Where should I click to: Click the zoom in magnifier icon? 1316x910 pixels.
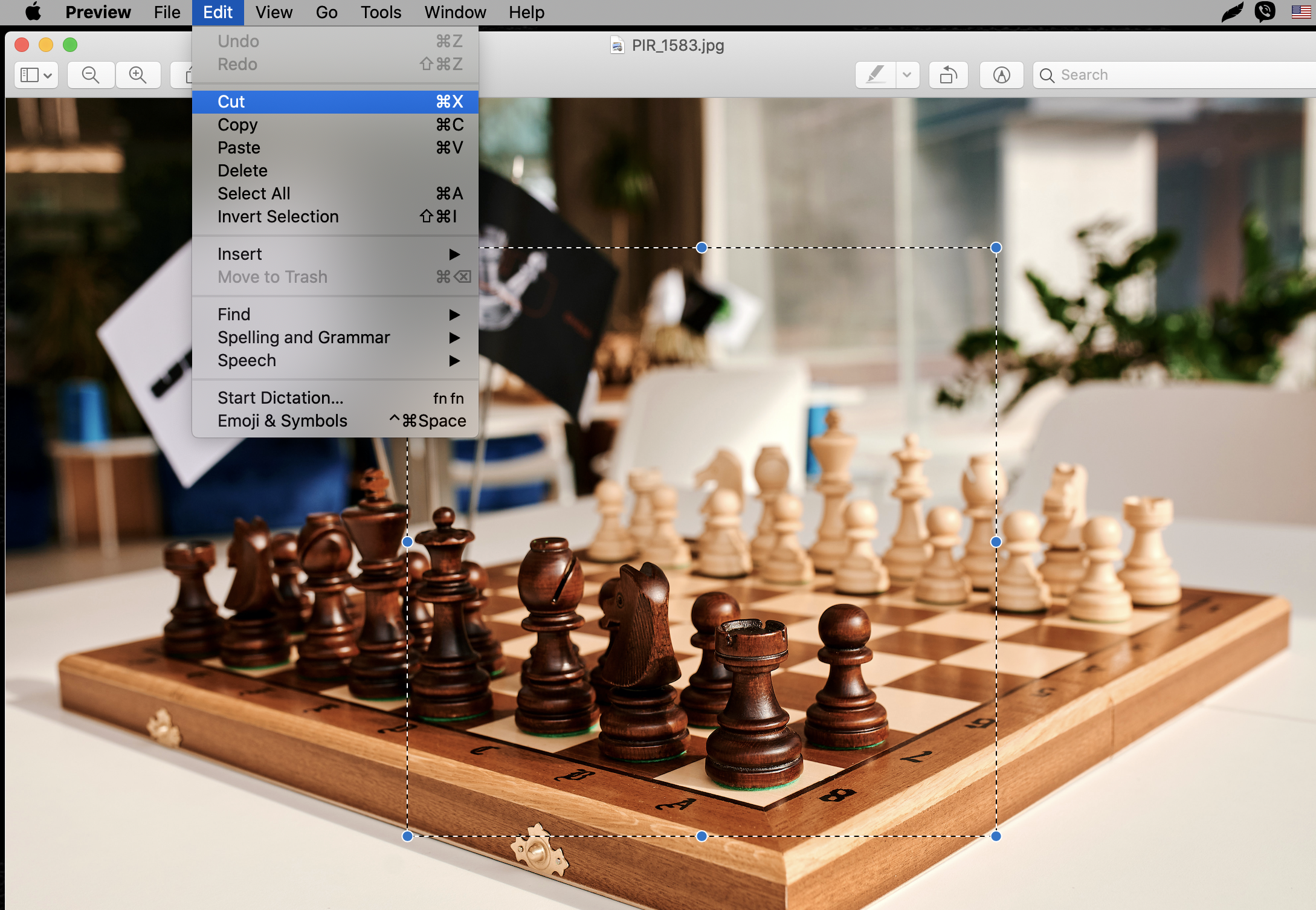coord(140,75)
